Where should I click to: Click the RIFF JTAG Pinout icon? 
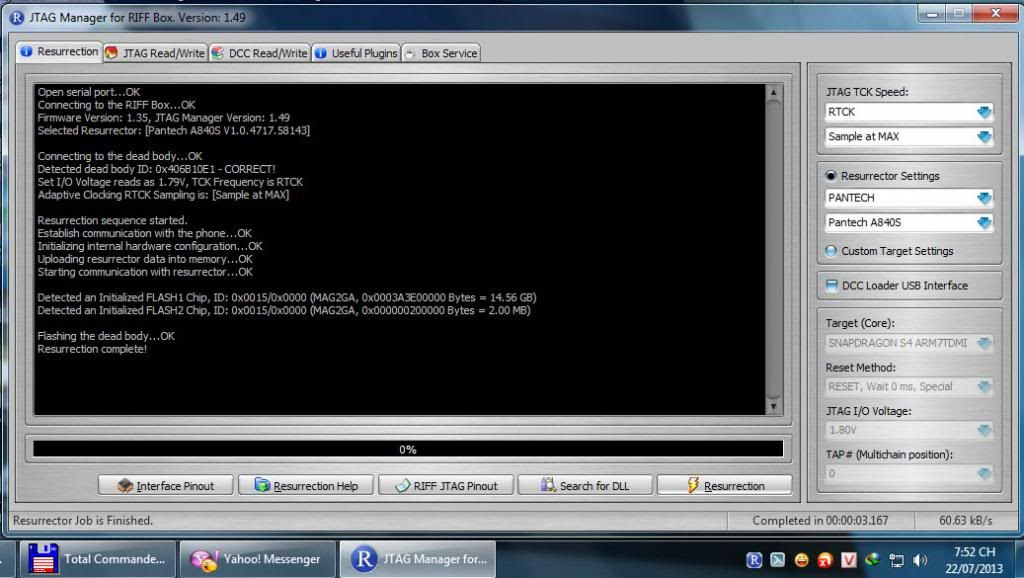click(x=403, y=485)
